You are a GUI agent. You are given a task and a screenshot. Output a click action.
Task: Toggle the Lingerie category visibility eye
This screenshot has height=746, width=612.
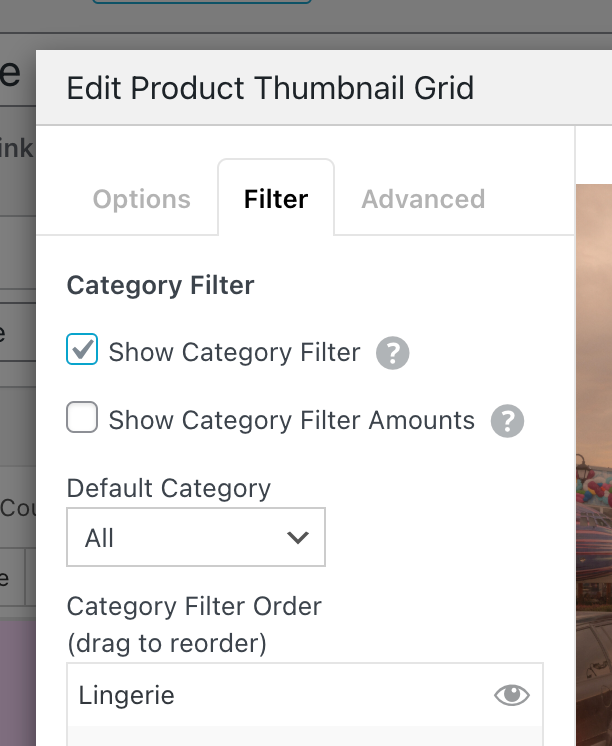(512, 696)
